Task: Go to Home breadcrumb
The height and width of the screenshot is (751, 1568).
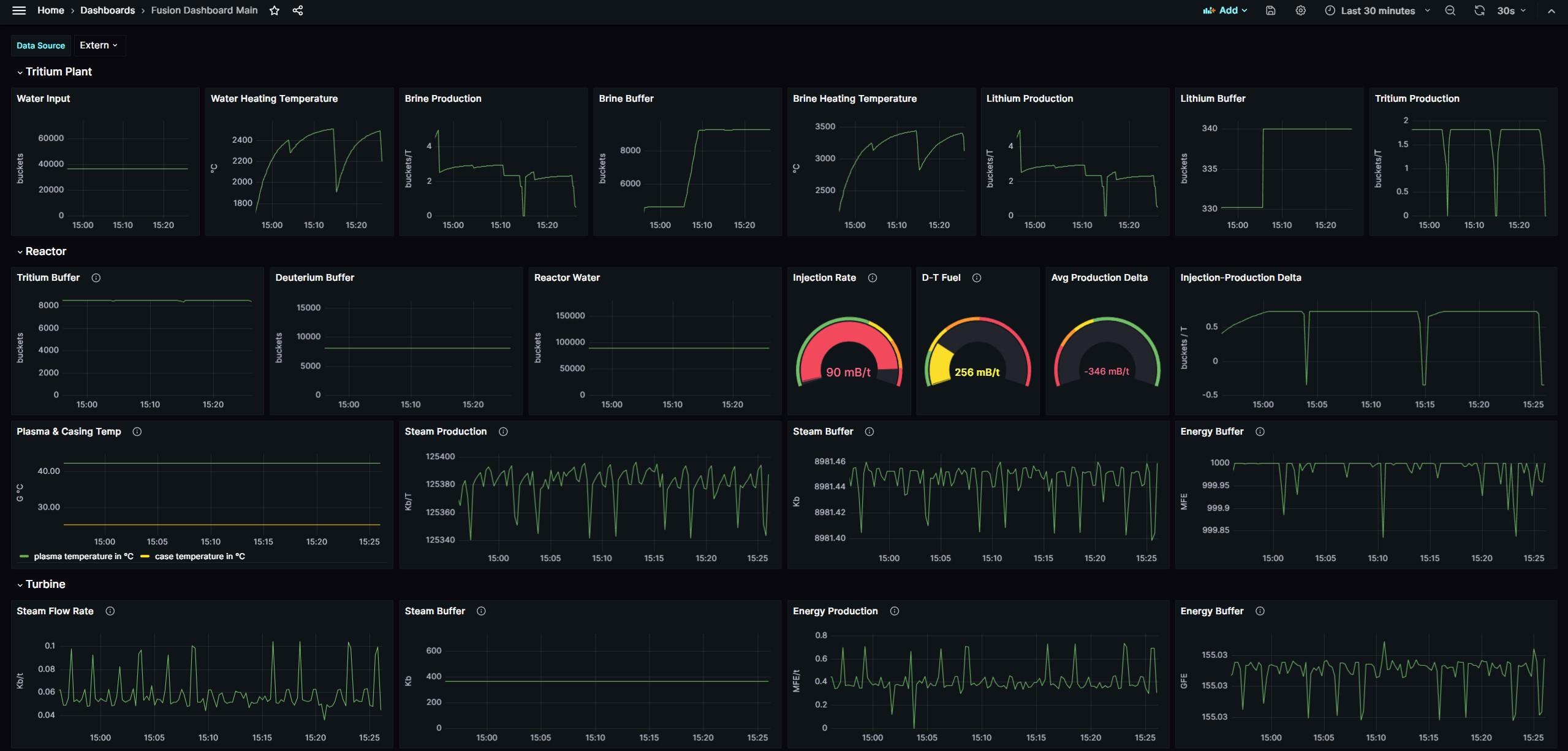Action: pos(51,10)
